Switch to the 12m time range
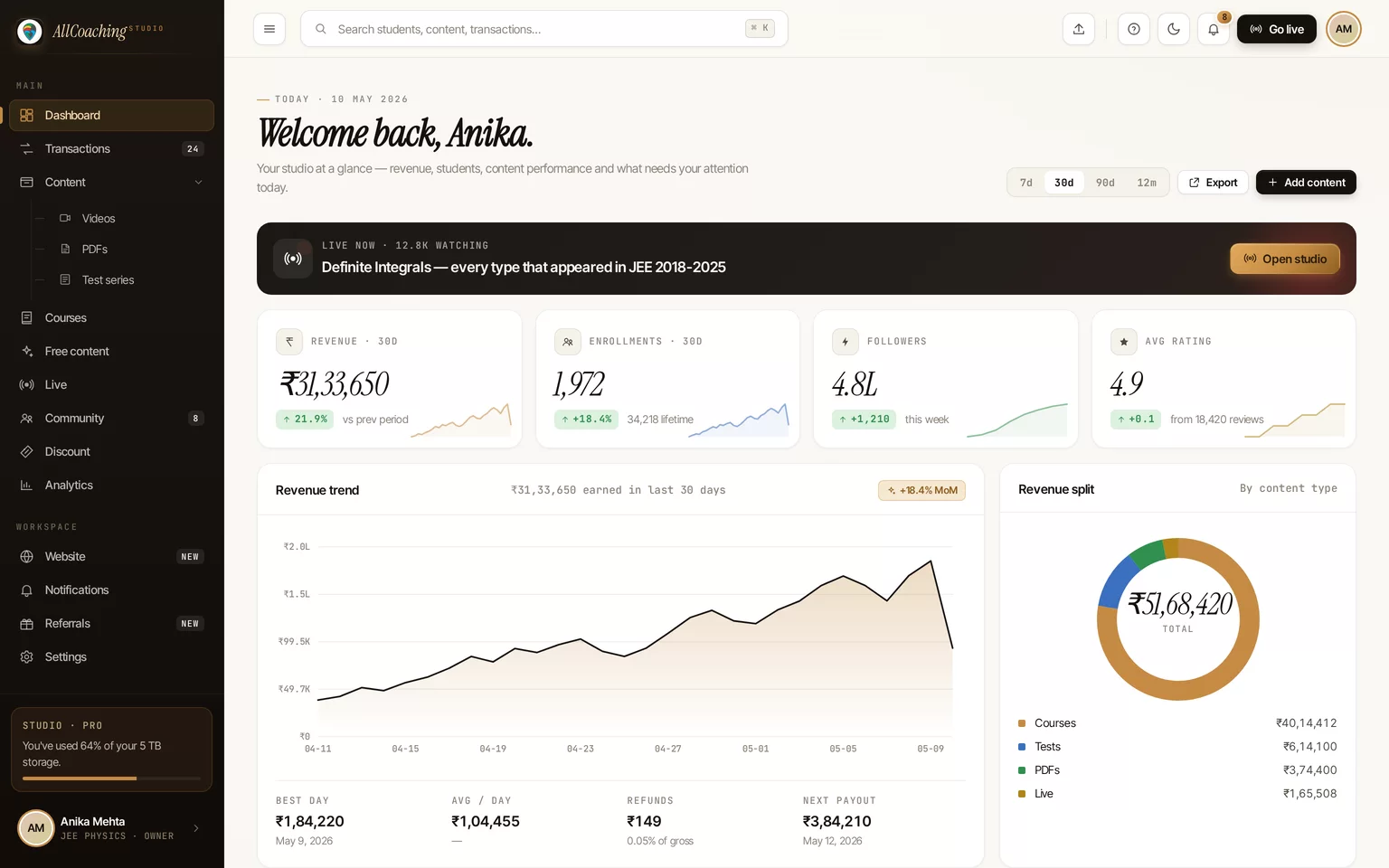This screenshot has width=1389, height=868. 1147,183
